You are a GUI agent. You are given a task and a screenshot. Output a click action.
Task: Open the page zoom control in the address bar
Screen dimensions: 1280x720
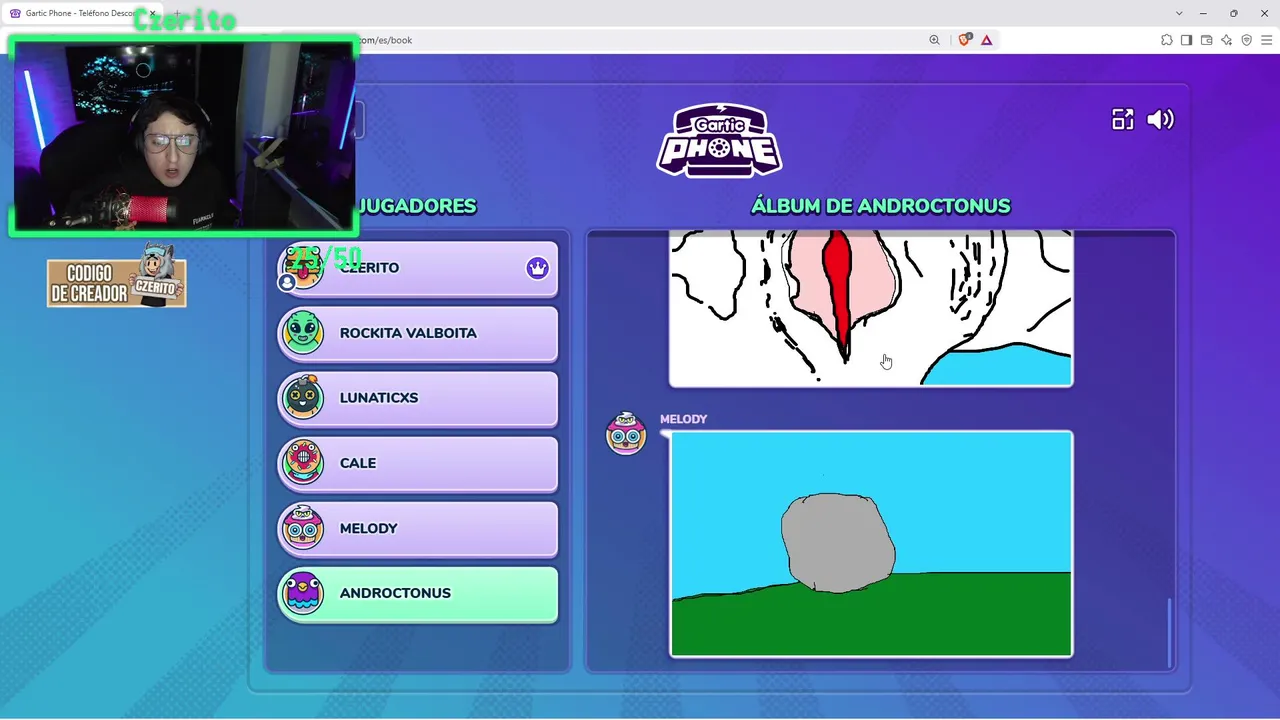tap(934, 40)
